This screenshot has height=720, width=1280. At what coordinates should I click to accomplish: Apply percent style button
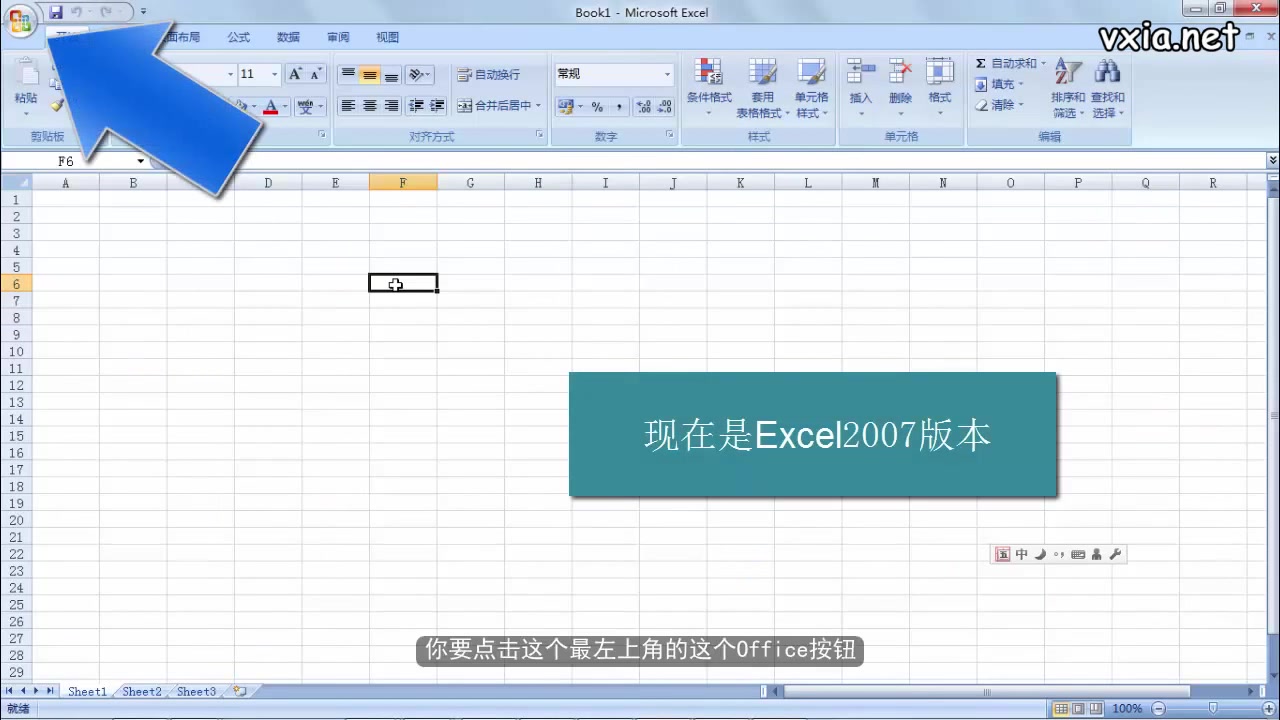pos(597,106)
